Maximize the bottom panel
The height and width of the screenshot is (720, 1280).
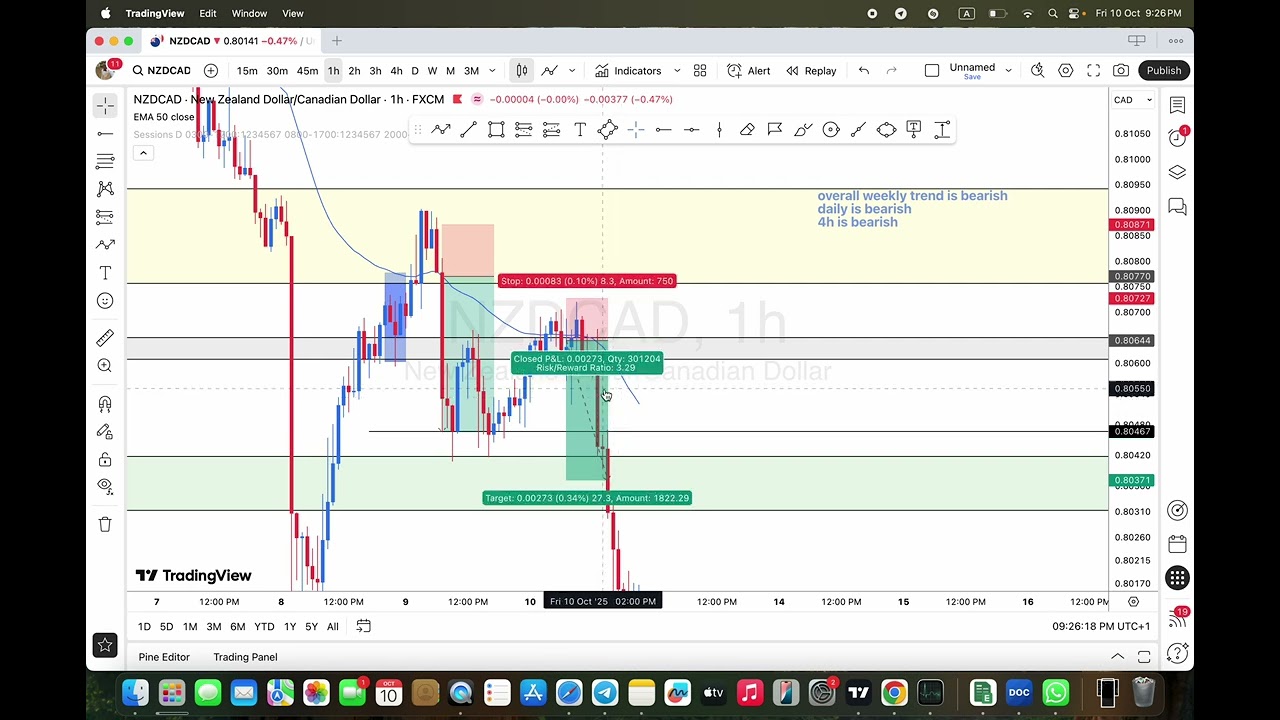pos(1144,657)
